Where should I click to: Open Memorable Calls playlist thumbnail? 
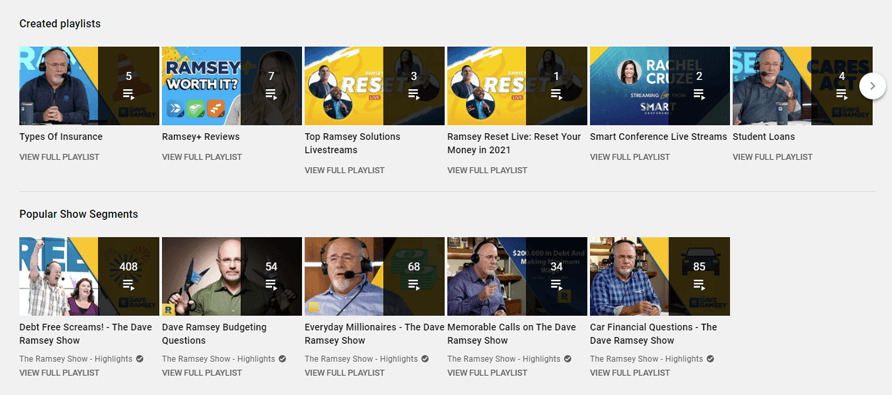(x=517, y=277)
